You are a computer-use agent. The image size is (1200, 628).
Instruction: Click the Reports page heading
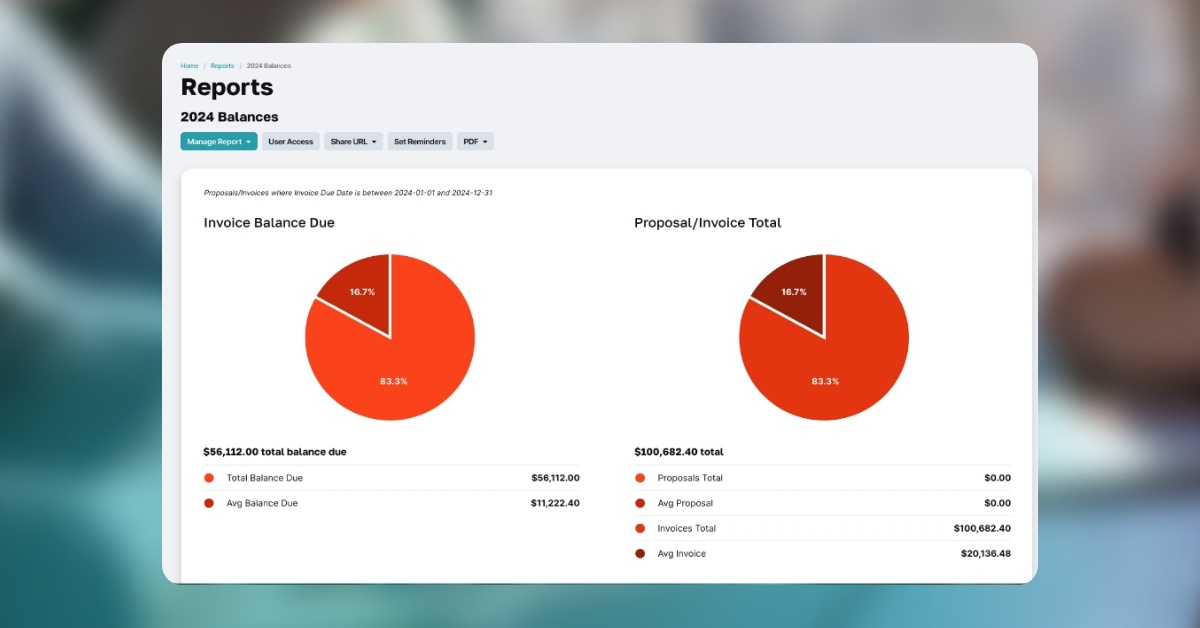tap(227, 87)
